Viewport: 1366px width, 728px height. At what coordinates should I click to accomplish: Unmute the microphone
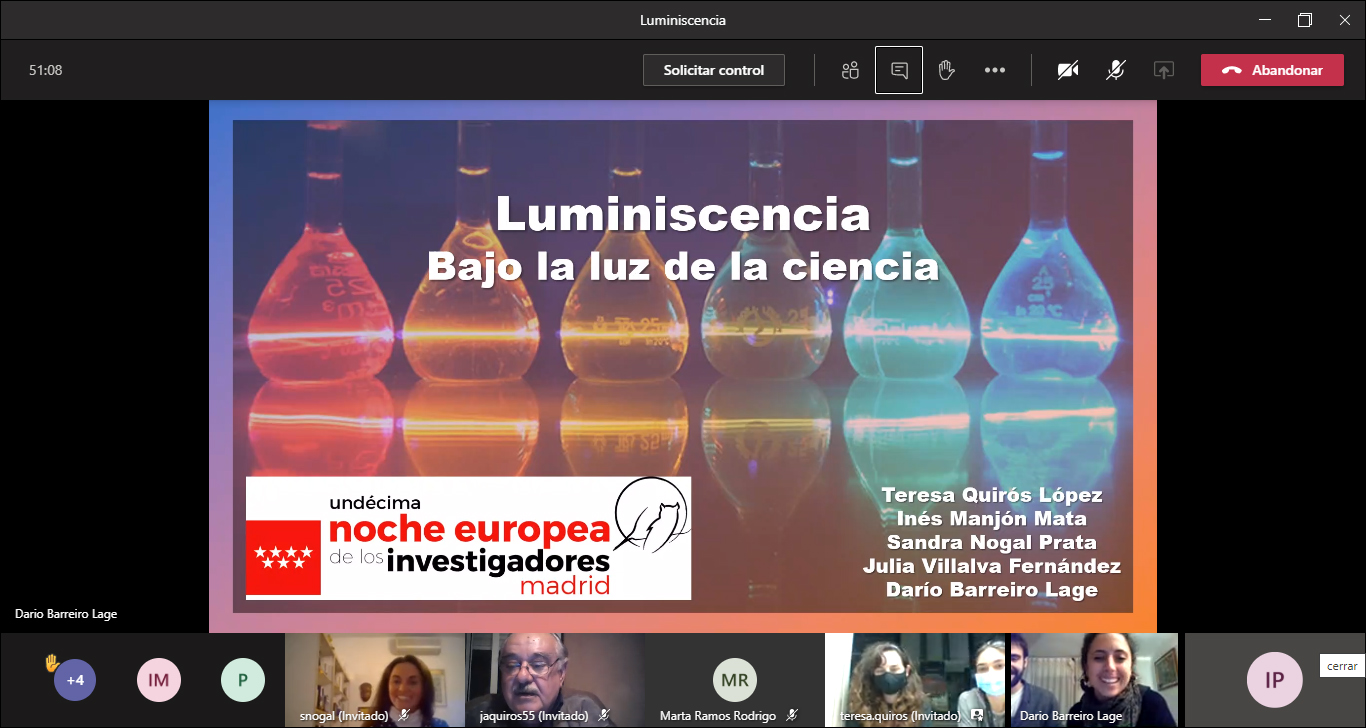(1116, 70)
